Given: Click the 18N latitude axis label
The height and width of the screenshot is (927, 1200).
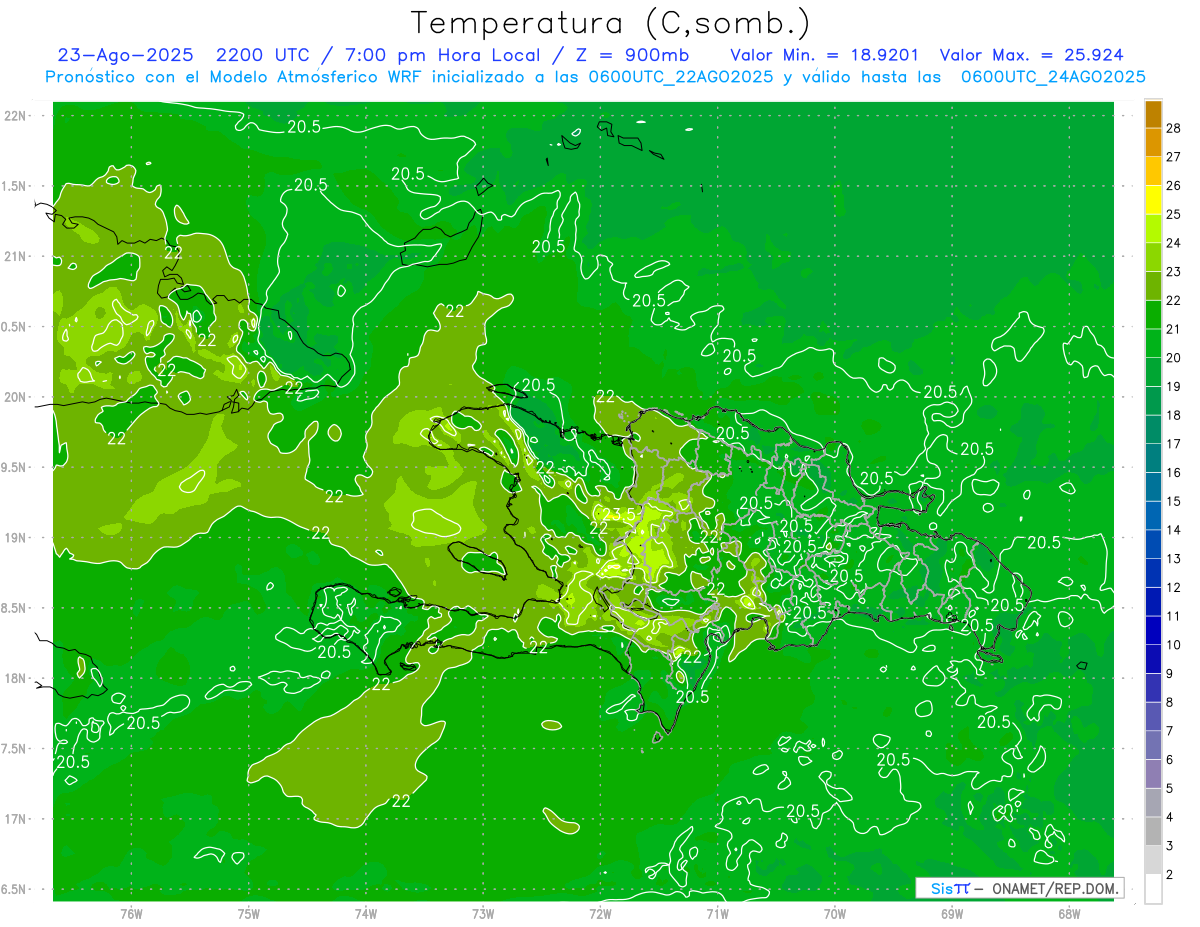Looking at the screenshot, I should coord(15,679).
